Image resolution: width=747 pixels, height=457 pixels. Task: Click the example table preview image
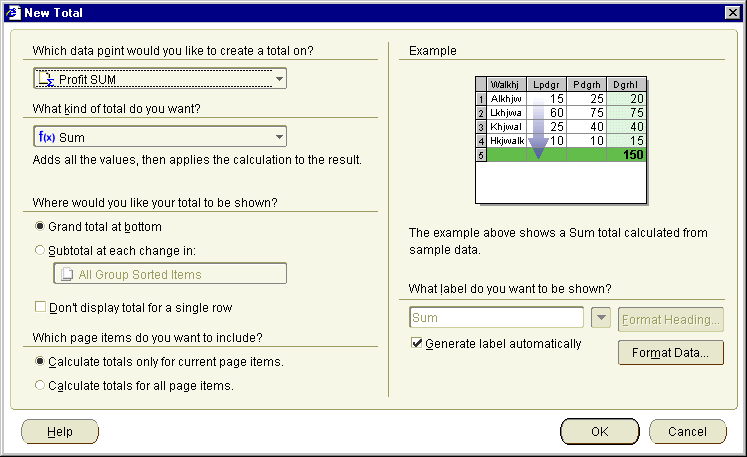pos(561,140)
